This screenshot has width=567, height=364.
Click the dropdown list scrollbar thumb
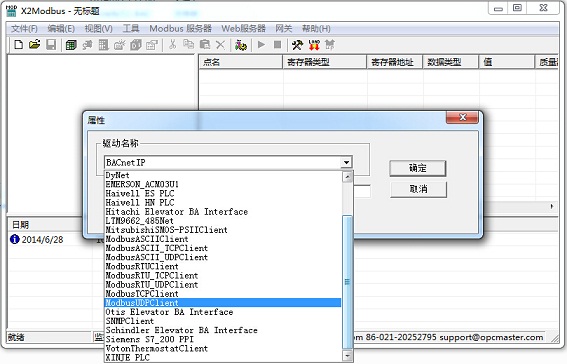coord(347,282)
